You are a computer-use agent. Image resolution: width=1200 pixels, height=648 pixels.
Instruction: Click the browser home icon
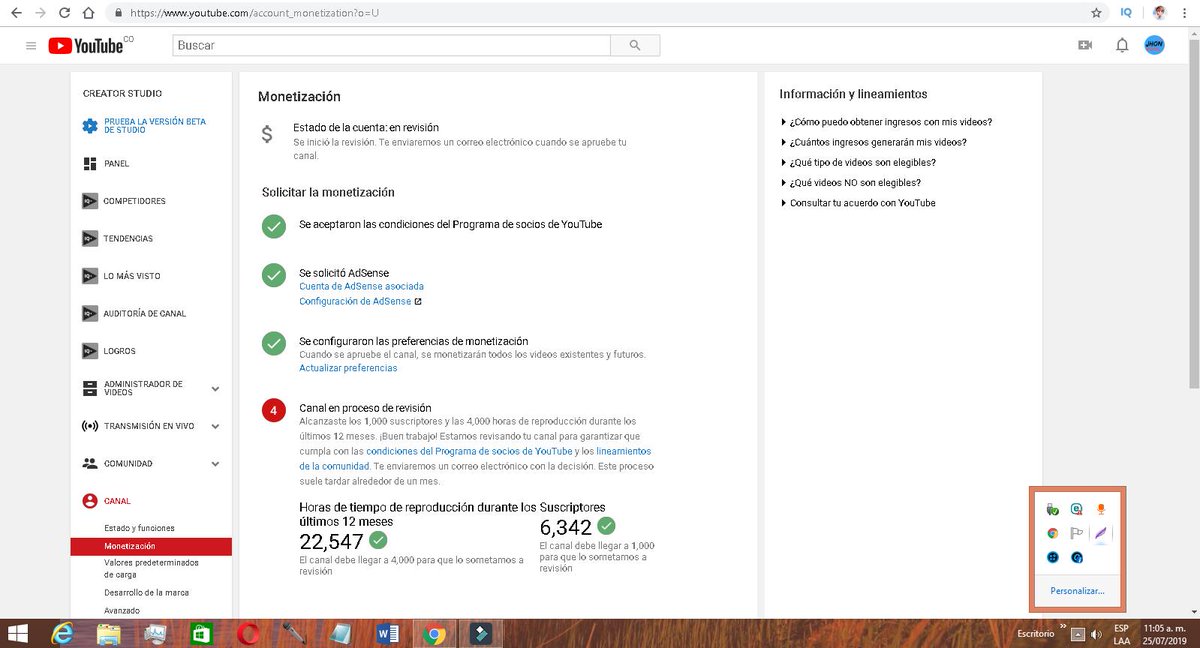click(88, 13)
